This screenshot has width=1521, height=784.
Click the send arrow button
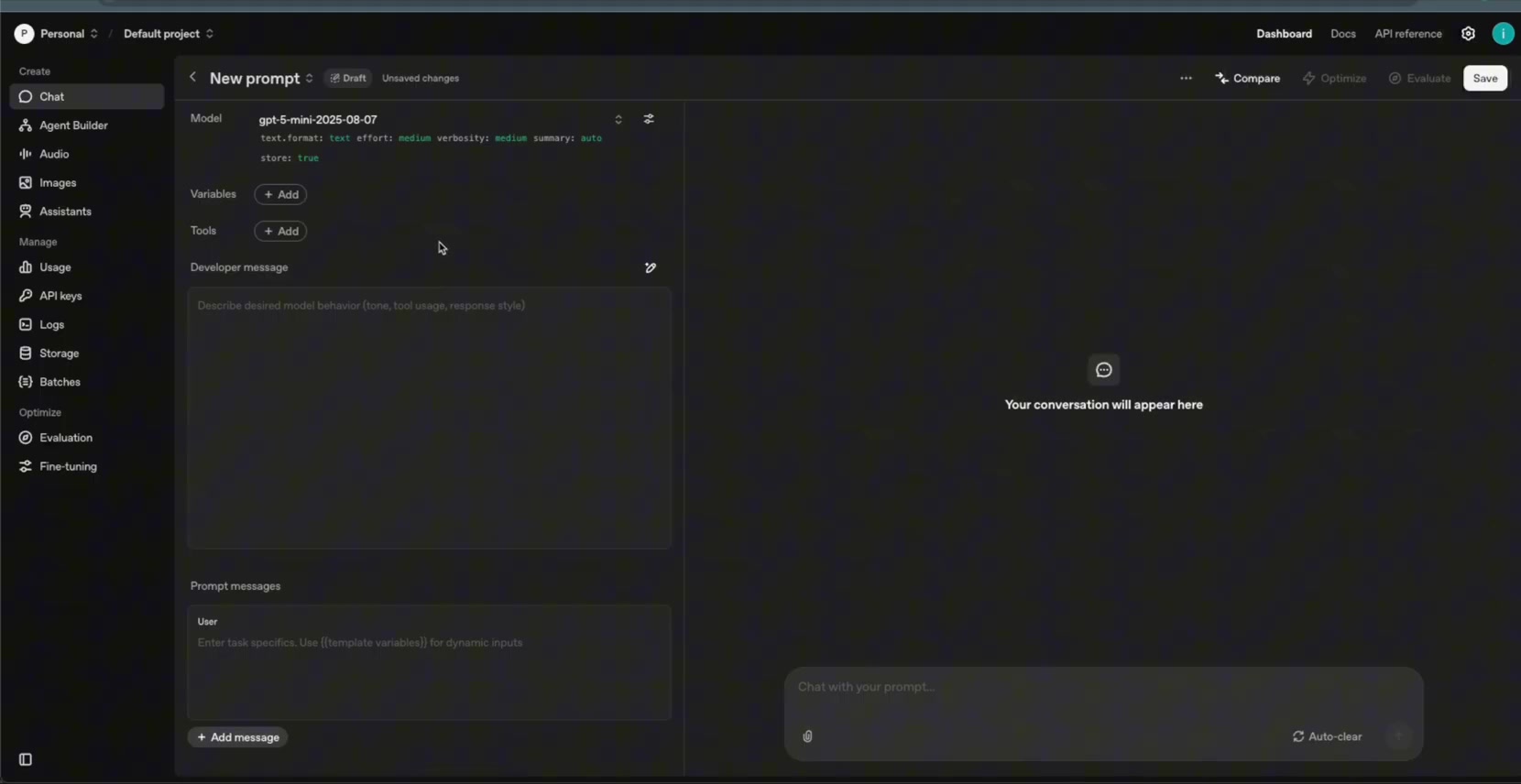click(1399, 736)
